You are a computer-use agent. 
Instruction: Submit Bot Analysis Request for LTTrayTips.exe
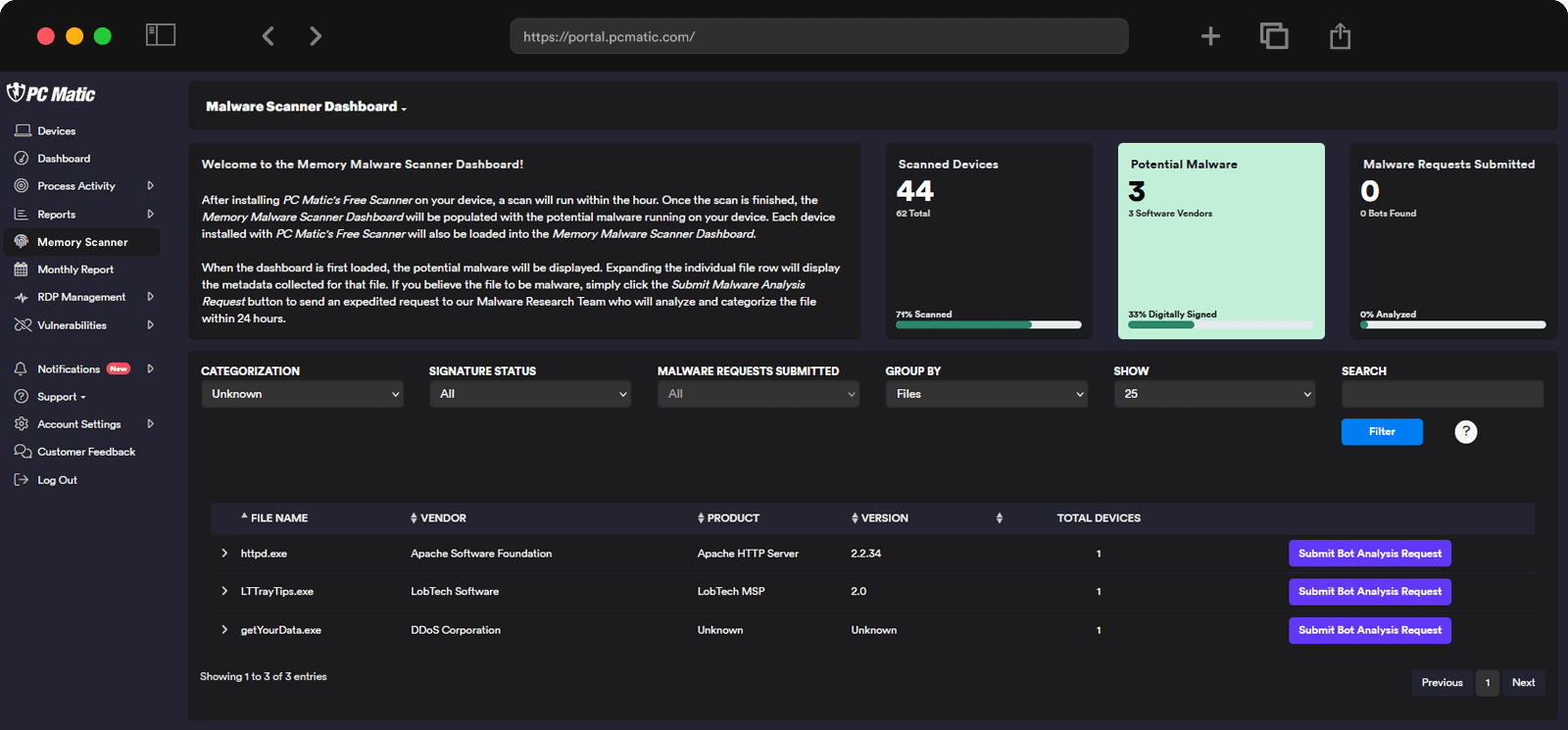pyautogui.click(x=1369, y=592)
